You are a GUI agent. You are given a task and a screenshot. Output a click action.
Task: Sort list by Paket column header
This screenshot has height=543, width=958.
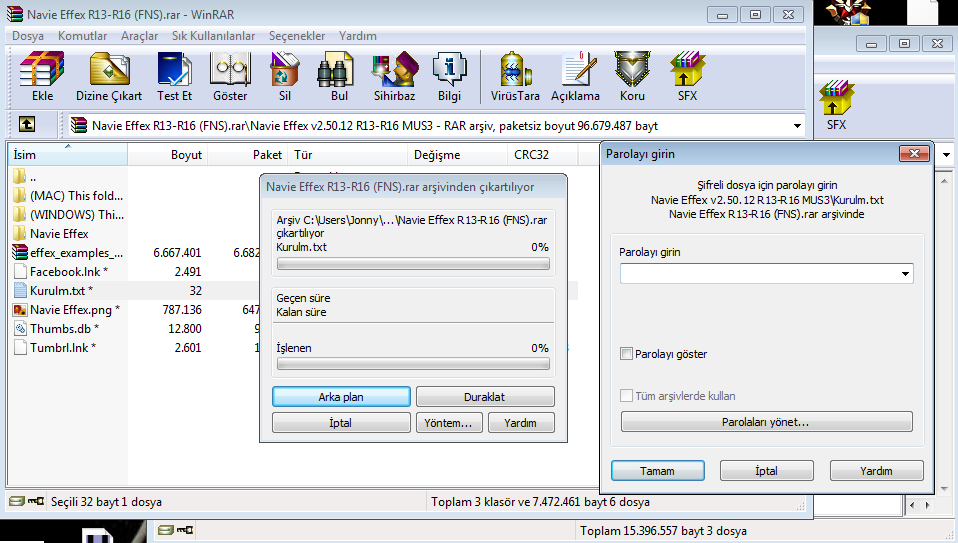pyautogui.click(x=247, y=155)
